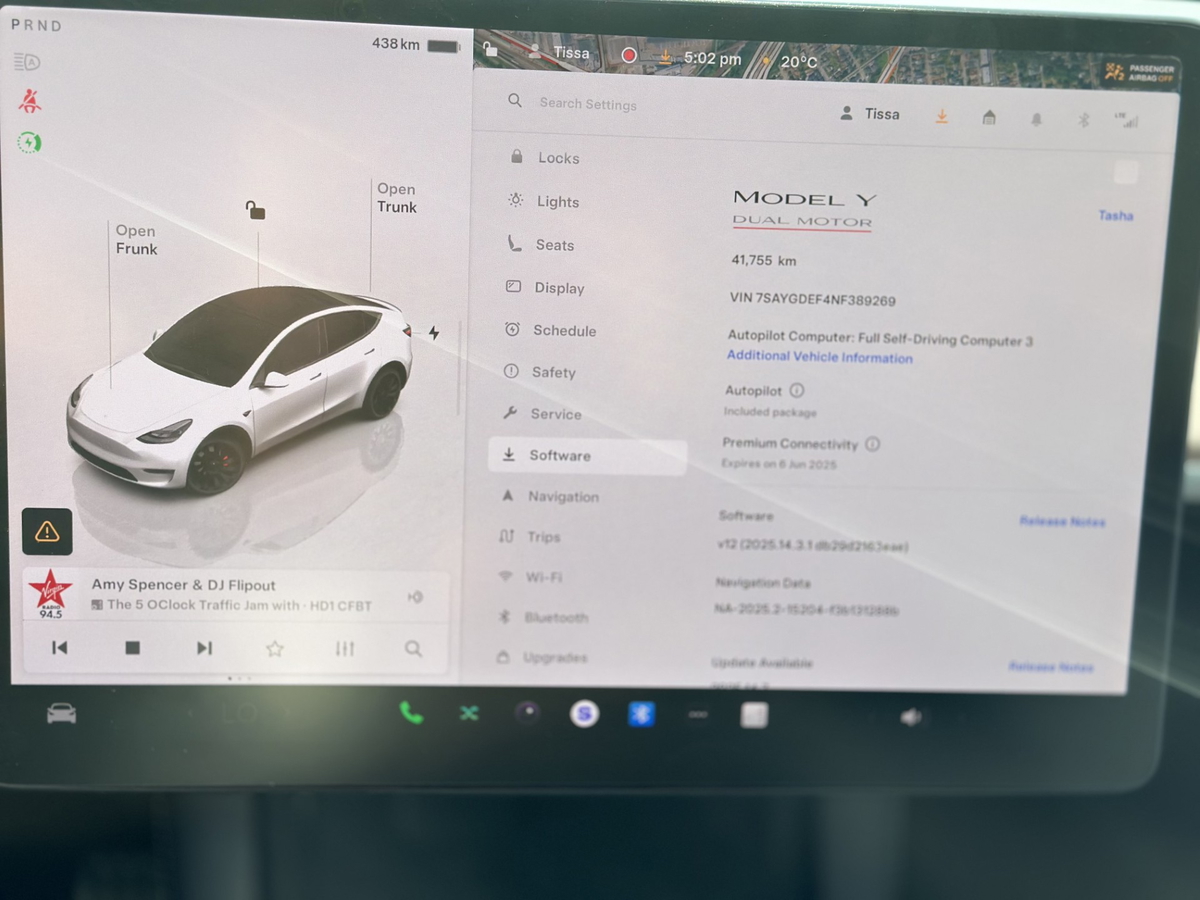Viewport: 1200px width, 900px height.
Task: Tap the round S app icon in the dock
Action: tap(585, 713)
